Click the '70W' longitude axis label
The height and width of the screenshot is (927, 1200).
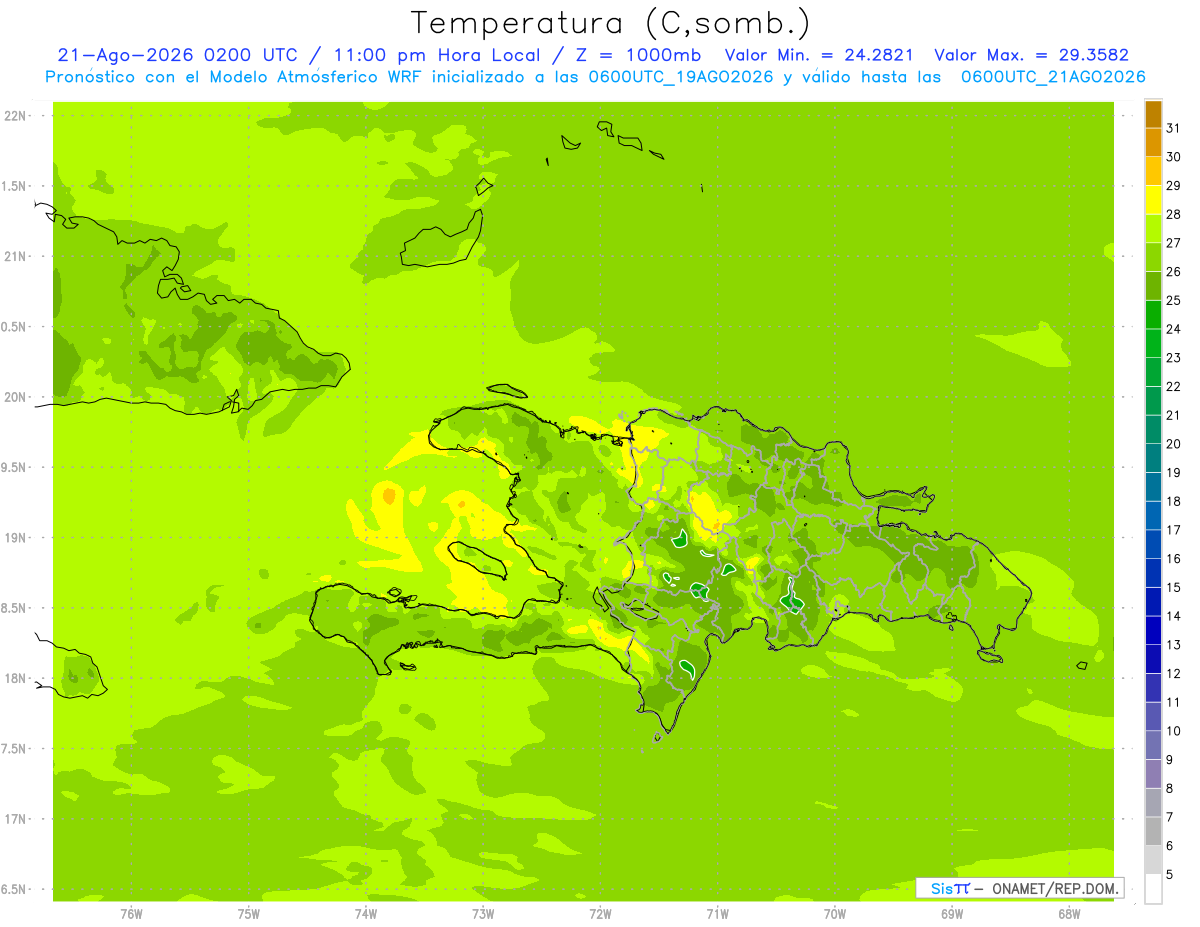pos(835,914)
